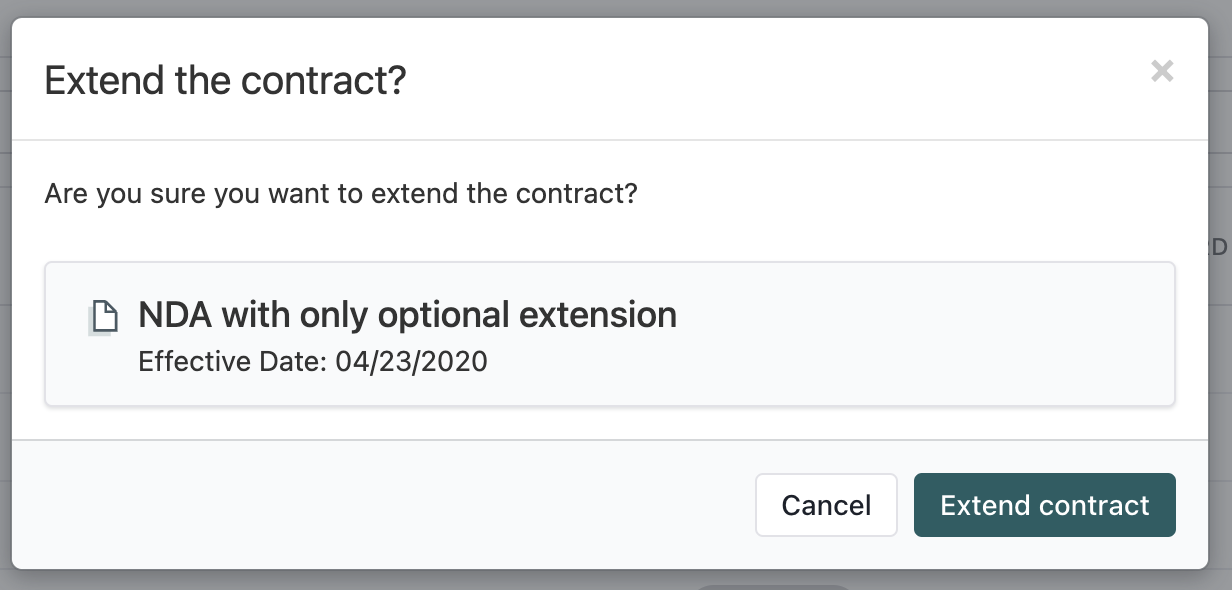Click the 'Extend the contract?' dialog heading
This screenshot has width=1232, height=590.
(x=226, y=80)
